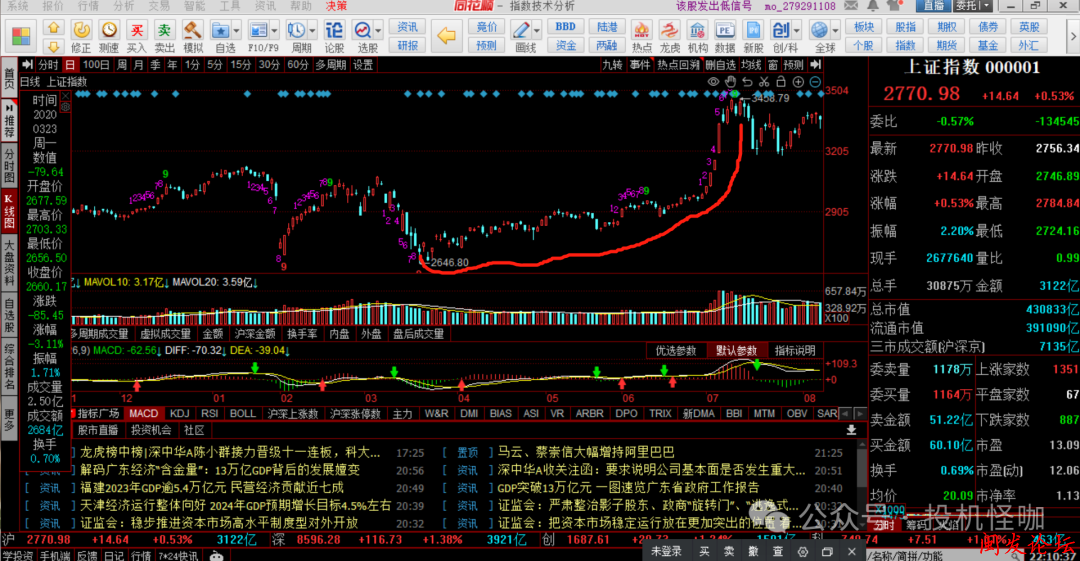Click the 卖出 sell icon
Image resolution: width=1080 pixels, height=561 pixels.
tap(165, 30)
